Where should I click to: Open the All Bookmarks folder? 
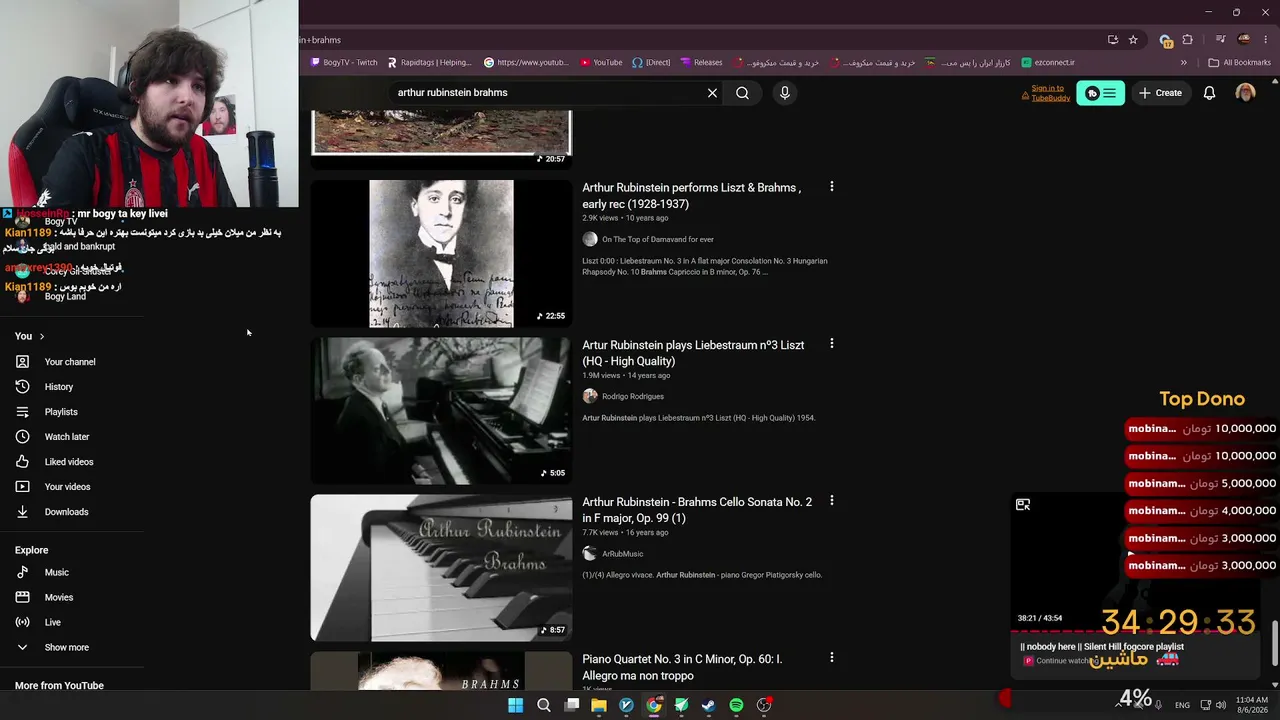[x=1240, y=62]
